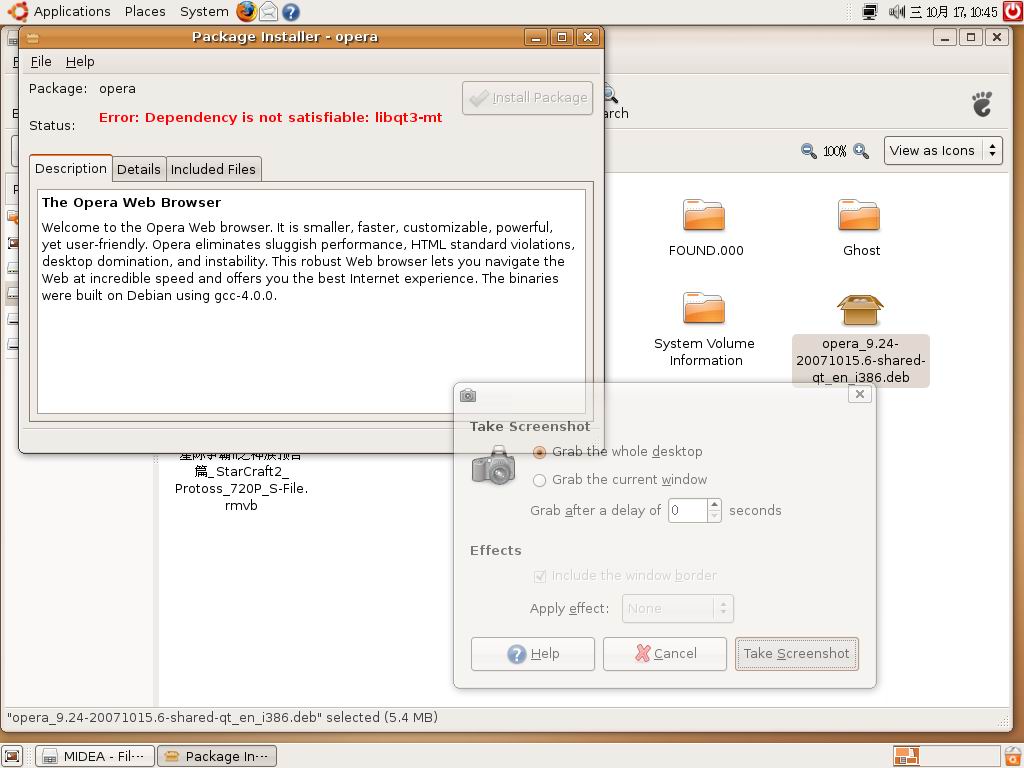The height and width of the screenshot is (768, 1024).
Task: Click the 100% zoom level in file browser
Action: click(835, 152)
